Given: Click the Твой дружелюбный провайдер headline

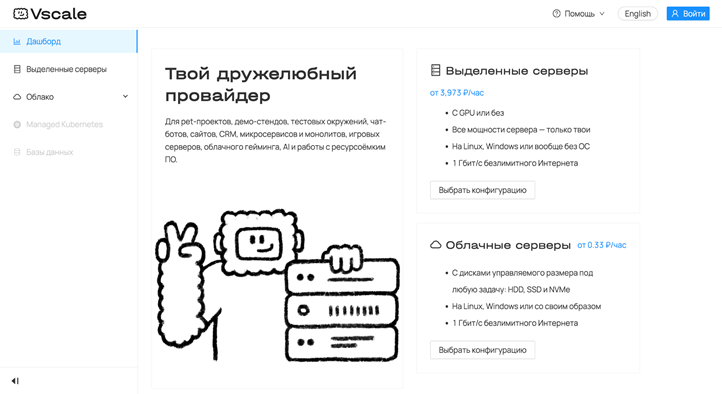Looking at the screenshot, I should tap(261, 84).
